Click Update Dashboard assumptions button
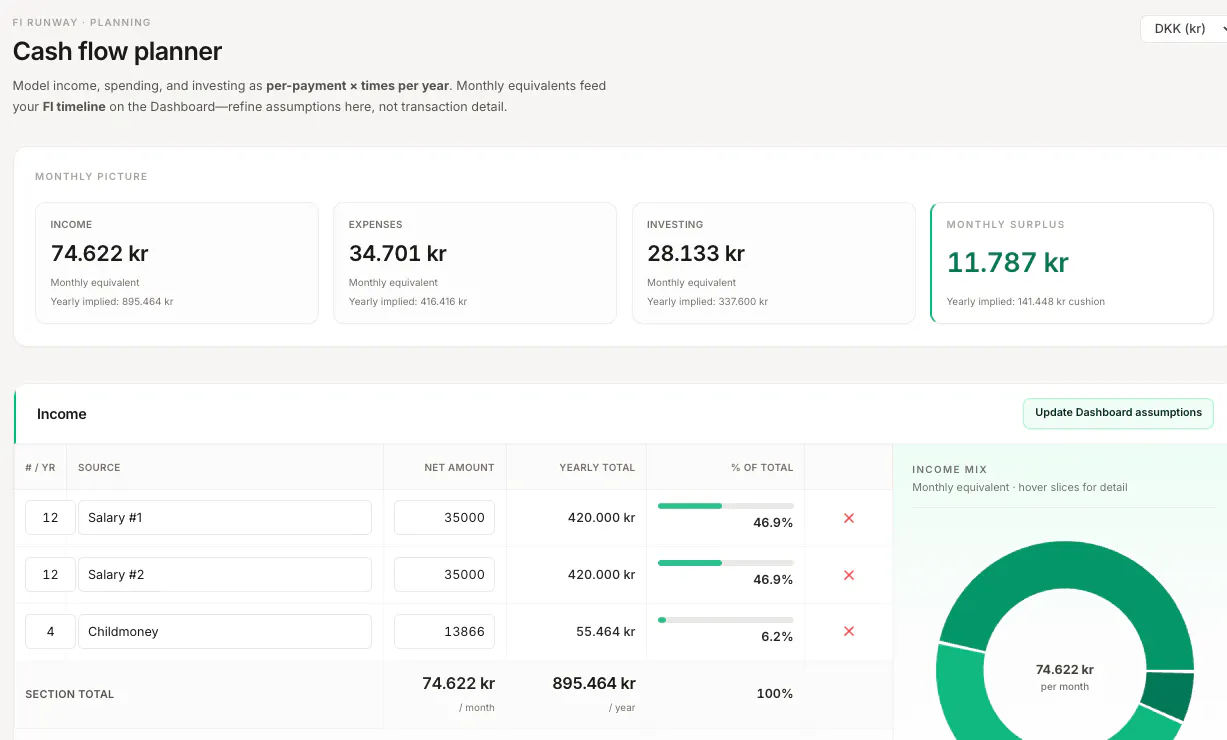 pos(1118,413)
